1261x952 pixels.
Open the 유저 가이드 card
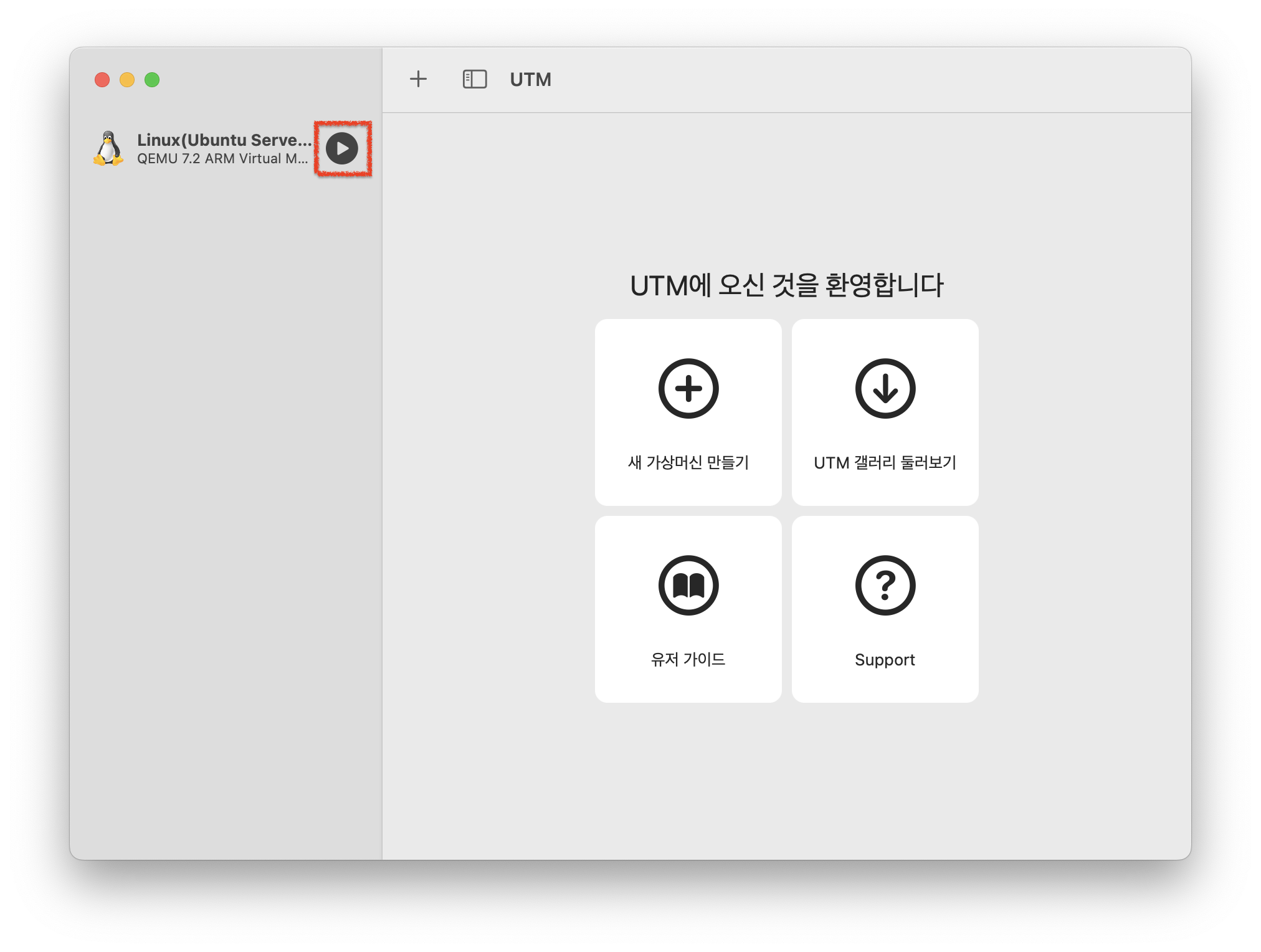coord(688,609)
